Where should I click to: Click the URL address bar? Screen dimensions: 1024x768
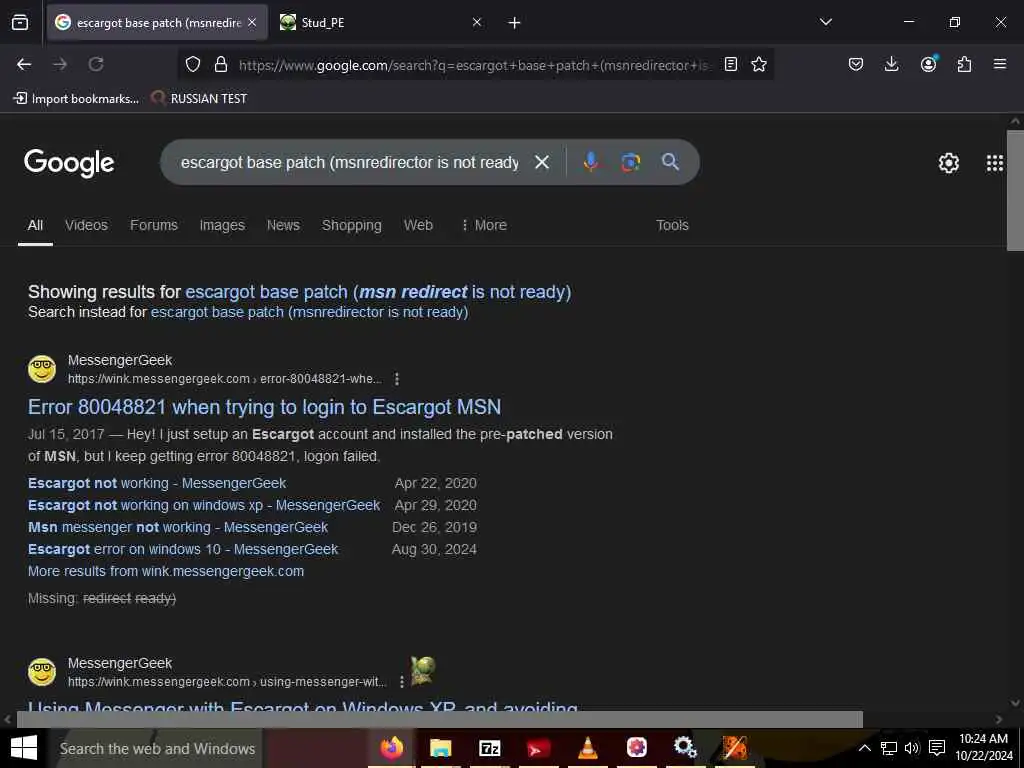coord(473,65)
